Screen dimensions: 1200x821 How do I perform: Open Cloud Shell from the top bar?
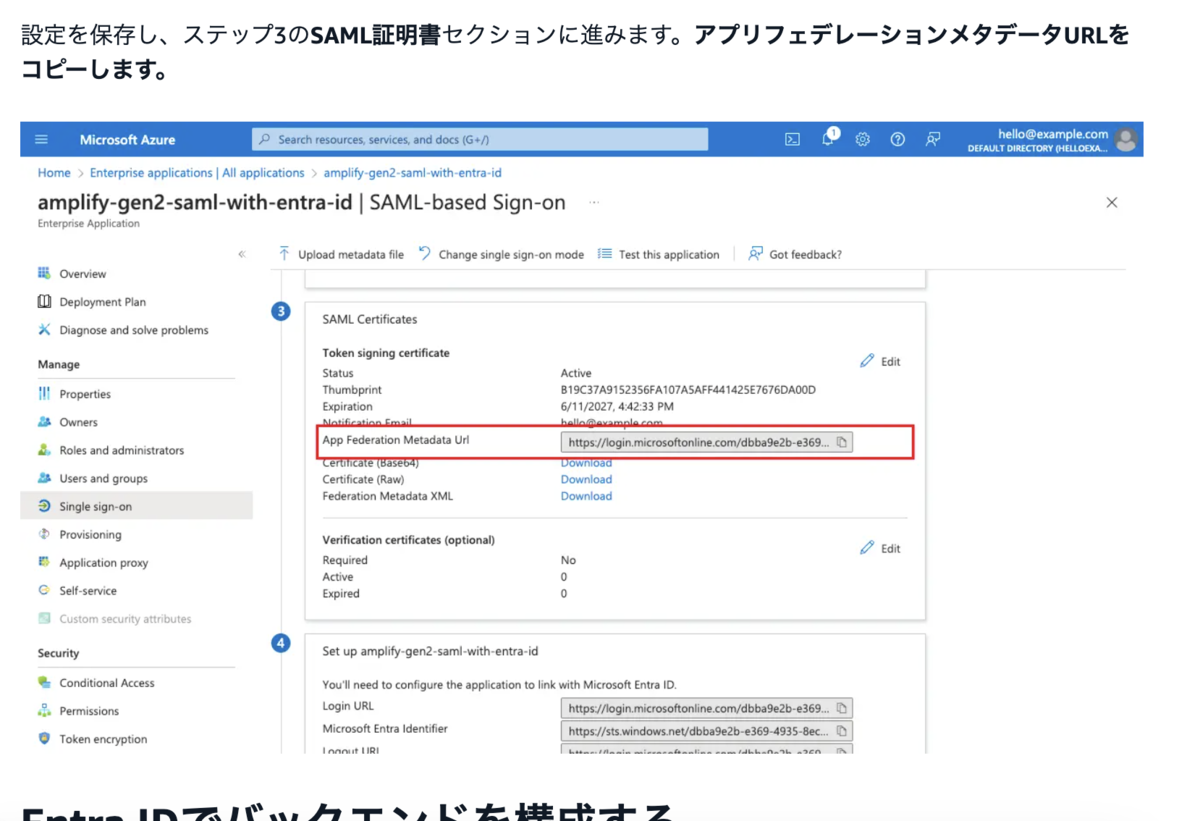(x=792, y=140)
